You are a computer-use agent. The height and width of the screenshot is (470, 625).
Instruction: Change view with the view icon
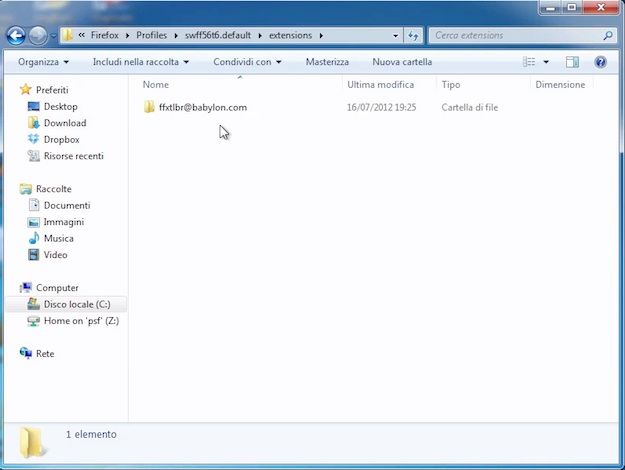coord(529,62)
